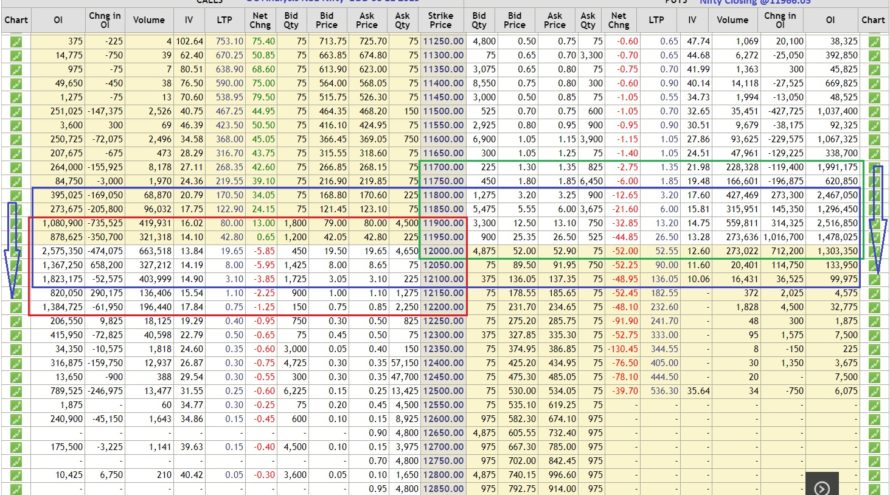Open strike price link 11500.00
Image resolution: width=890 pixels, height=495 pixels.
(x=443, y=111)
